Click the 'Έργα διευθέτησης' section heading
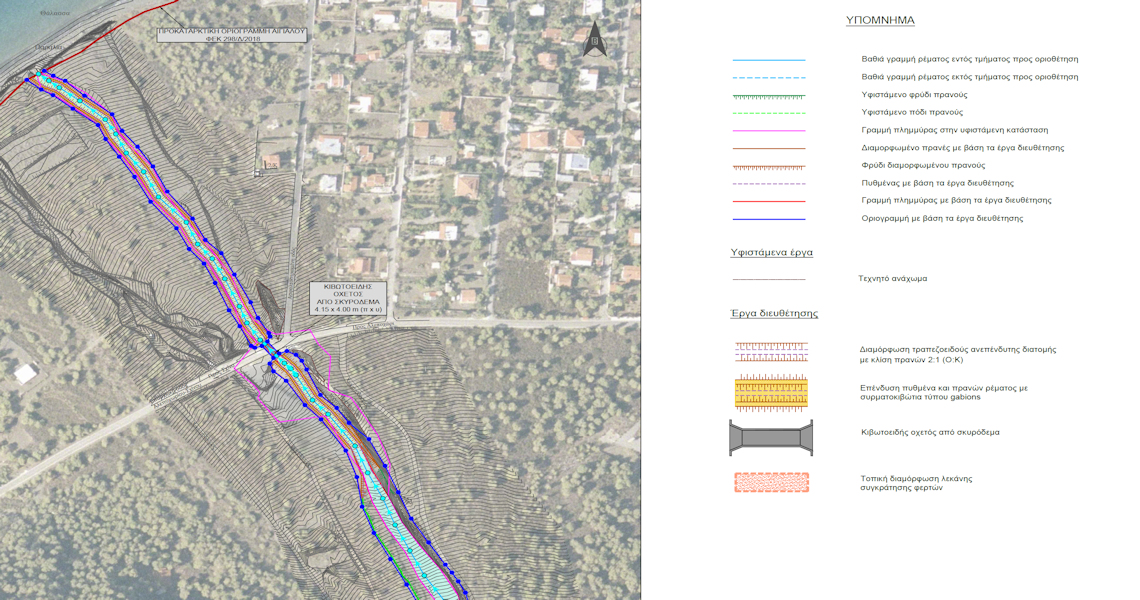 click(x=774, y=313)
